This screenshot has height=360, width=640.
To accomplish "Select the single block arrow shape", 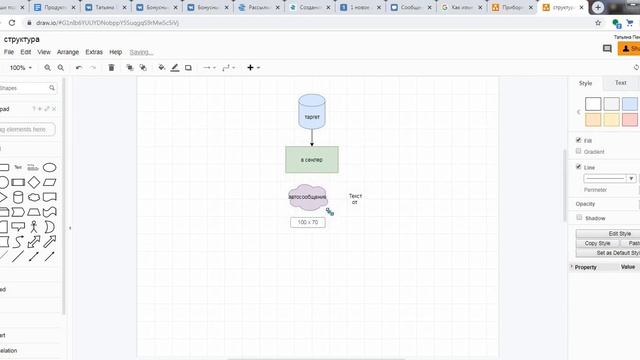I will pos(49,242).
